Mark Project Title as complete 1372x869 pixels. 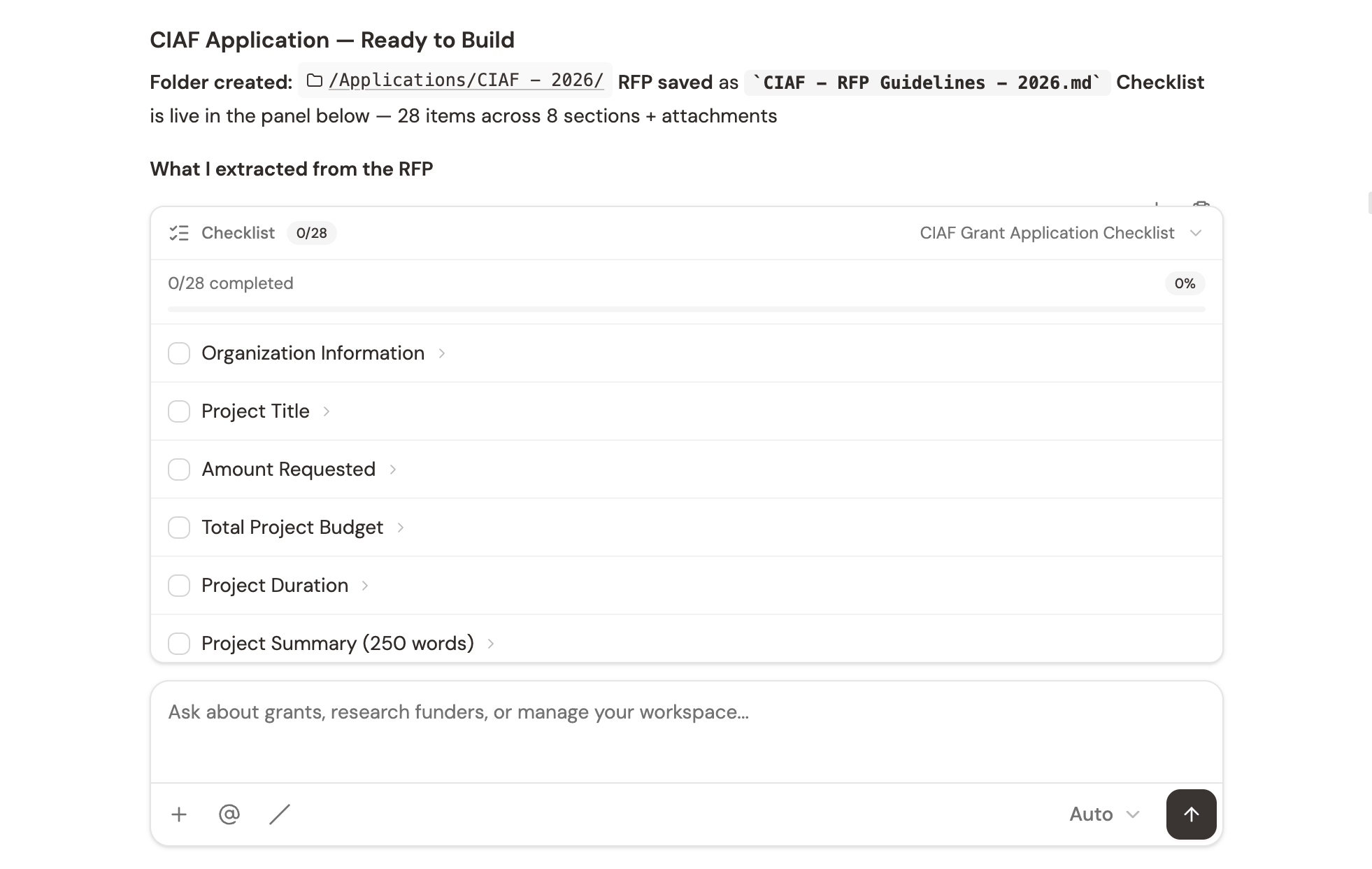click(179, 411)
